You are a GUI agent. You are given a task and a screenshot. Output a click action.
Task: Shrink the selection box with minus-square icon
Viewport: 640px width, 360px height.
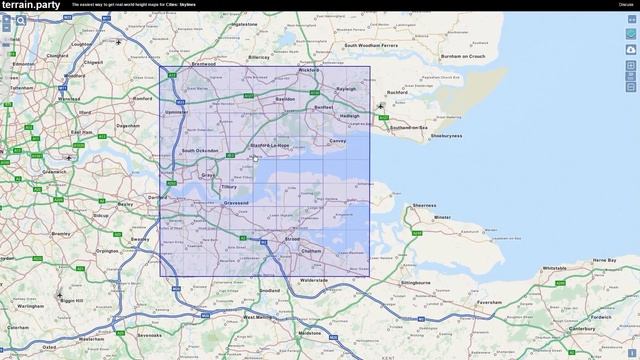[x=631, y=87]
